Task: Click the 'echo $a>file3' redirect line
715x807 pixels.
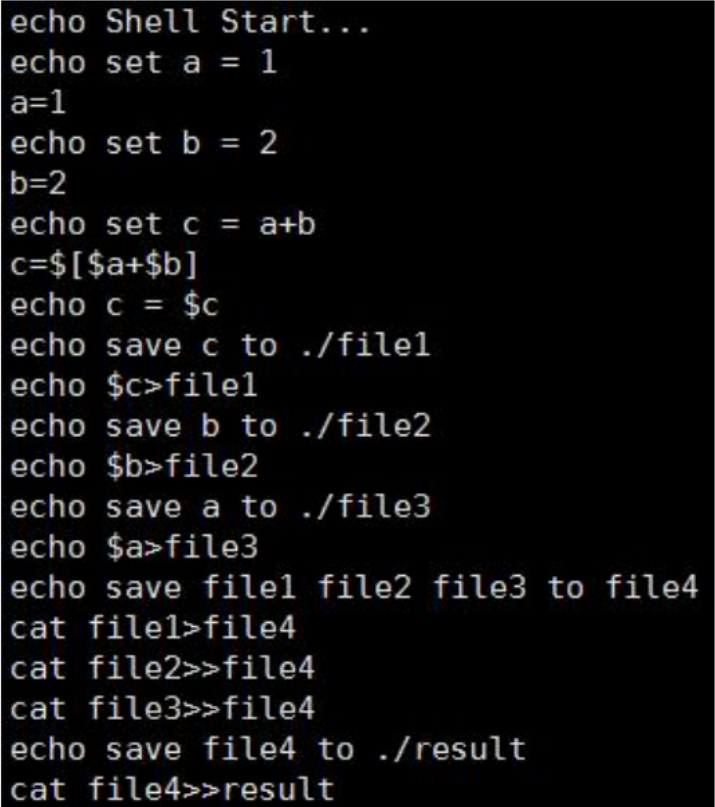Action: point(134,547)
